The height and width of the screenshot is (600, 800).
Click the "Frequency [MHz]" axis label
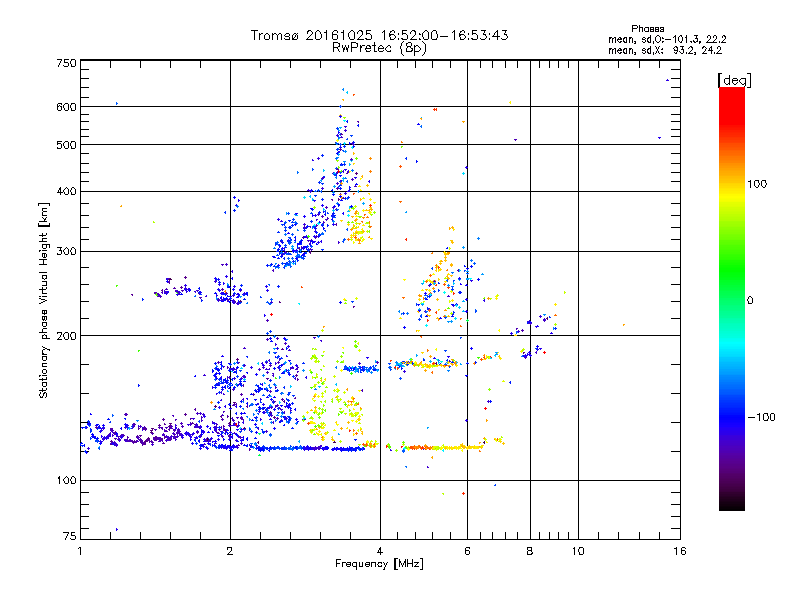coord(379,564)
